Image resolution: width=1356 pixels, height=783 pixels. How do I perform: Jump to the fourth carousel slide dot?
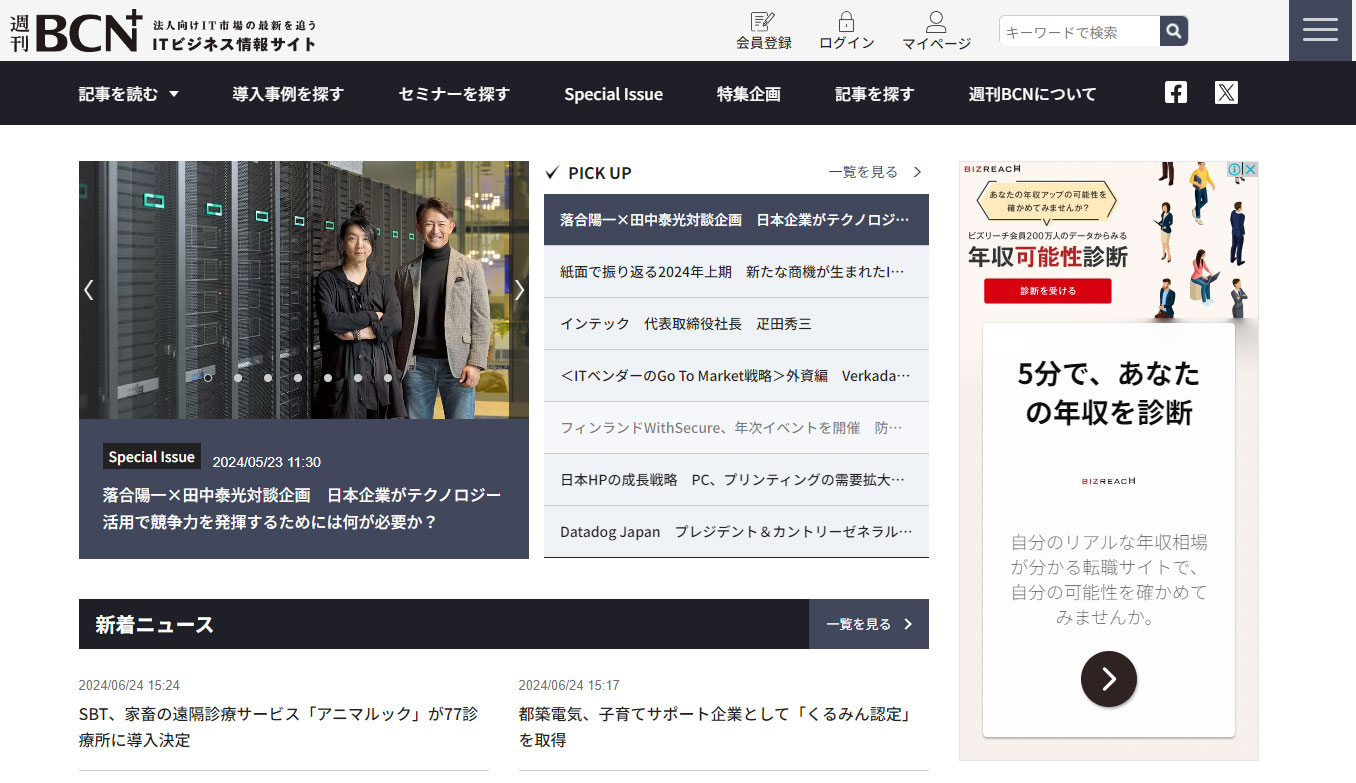(x=298, y=378)
